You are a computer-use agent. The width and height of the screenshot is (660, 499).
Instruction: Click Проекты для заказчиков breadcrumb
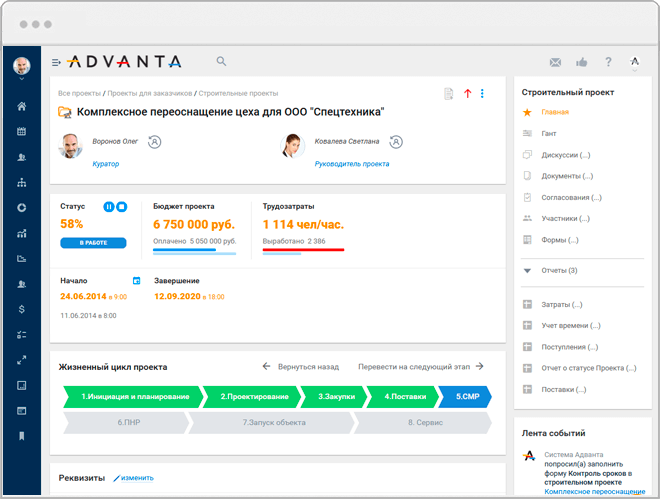click(149, 93)
